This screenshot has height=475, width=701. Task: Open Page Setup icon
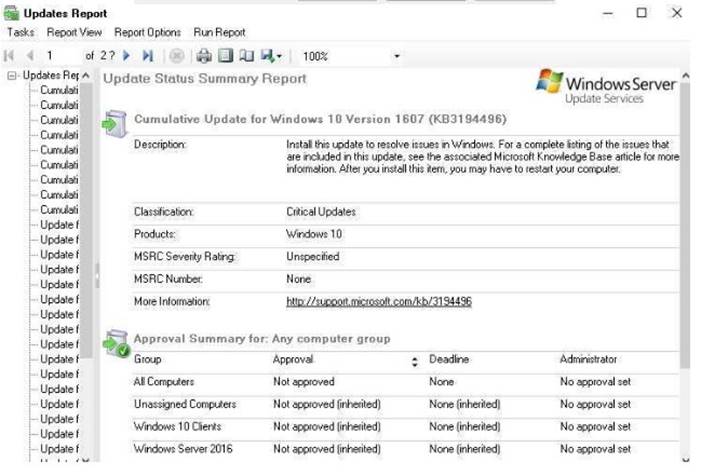tap(246, 56)
